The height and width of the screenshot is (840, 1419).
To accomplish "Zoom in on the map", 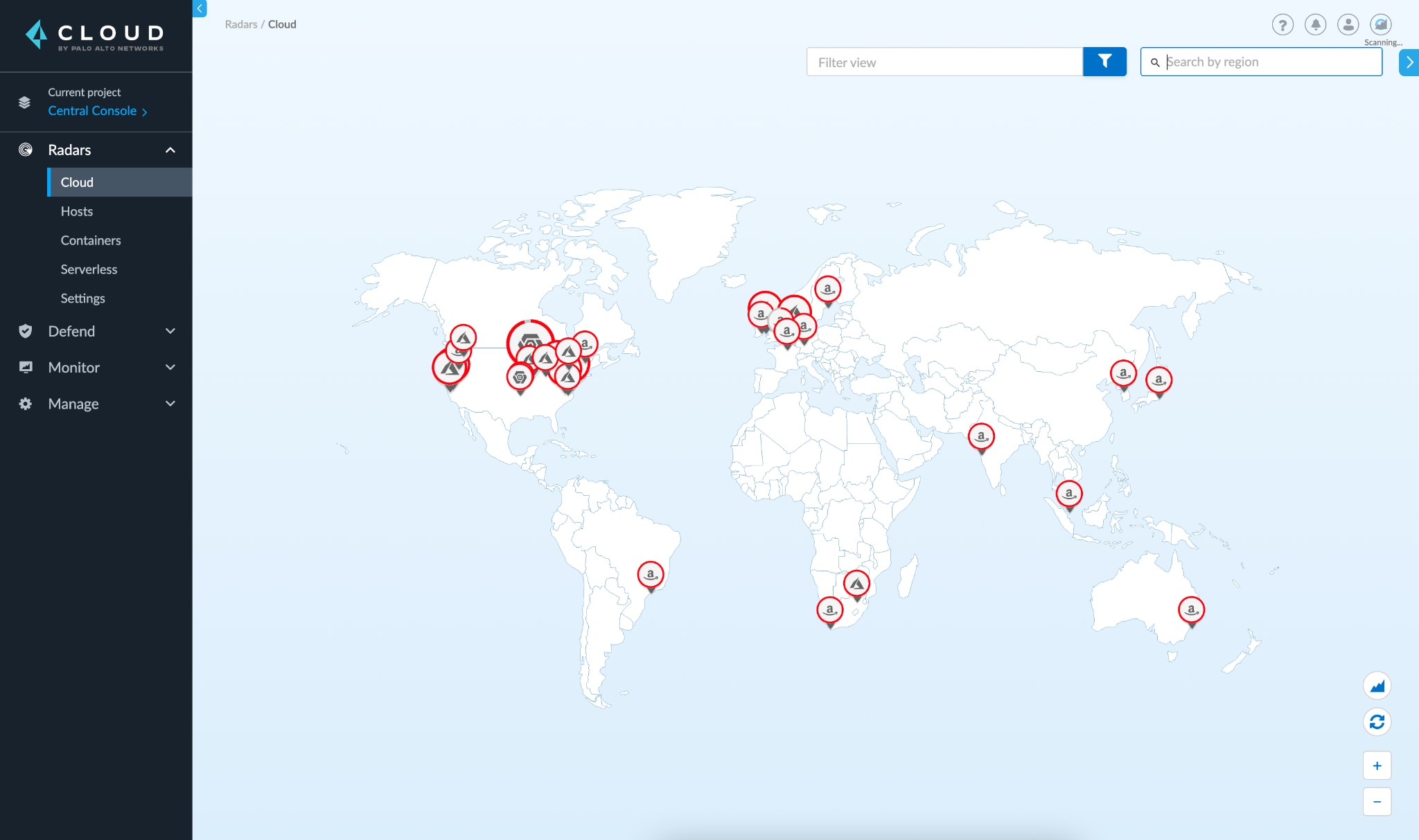I will coord(1377,765).
